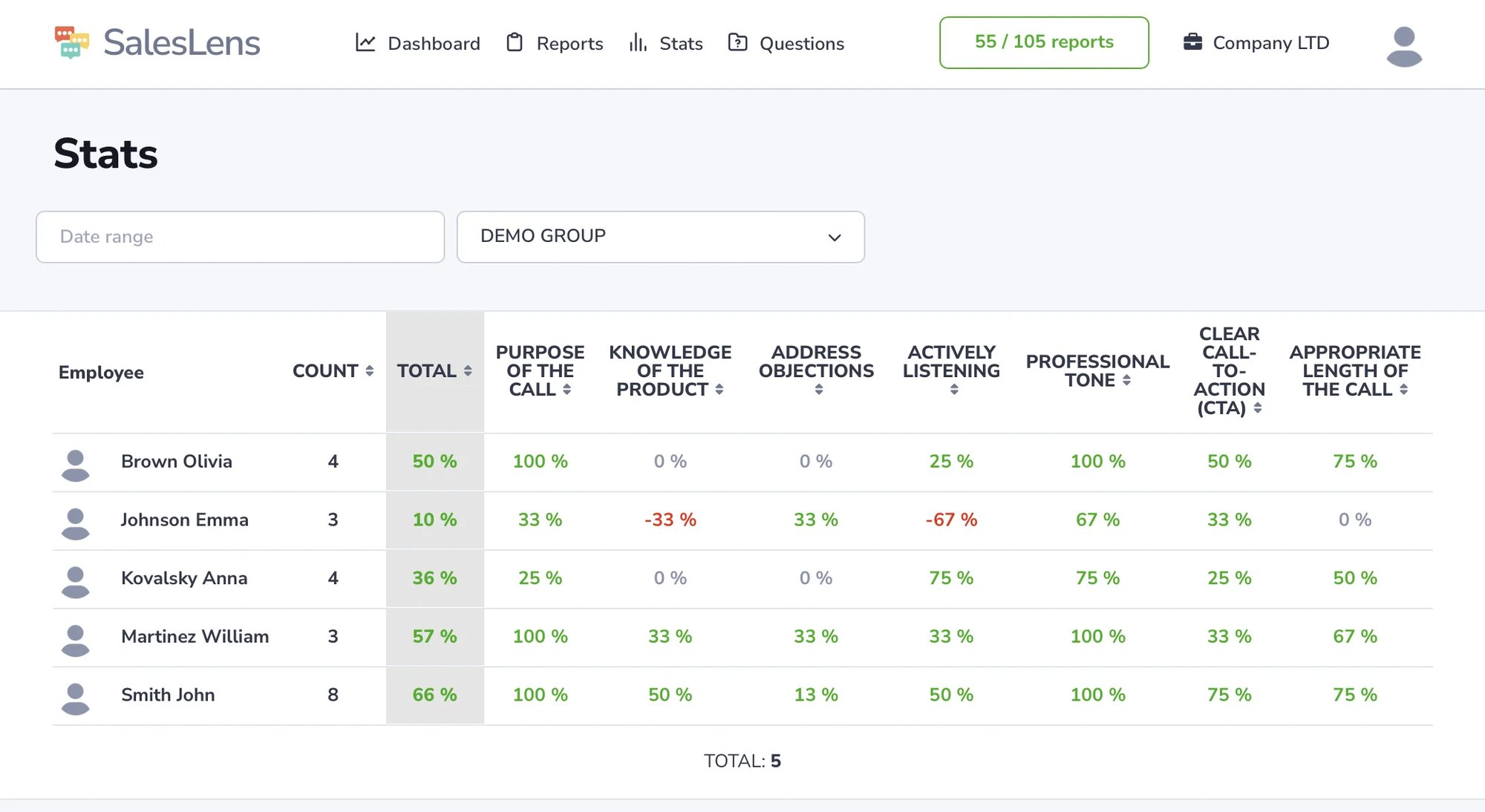Image resolution: width=1485 pixels, height=812 pixels.
Task: Click Brown Olivia's avatar icon
Action: coord(75,465)
